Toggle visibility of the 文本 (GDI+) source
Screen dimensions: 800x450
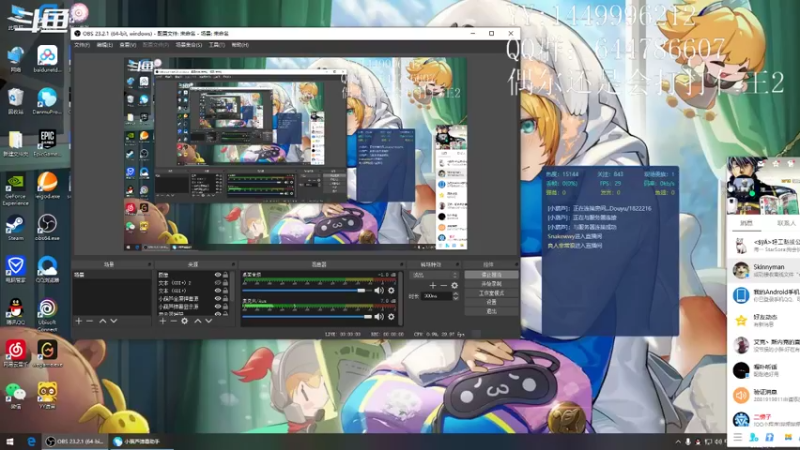[218, 290]
